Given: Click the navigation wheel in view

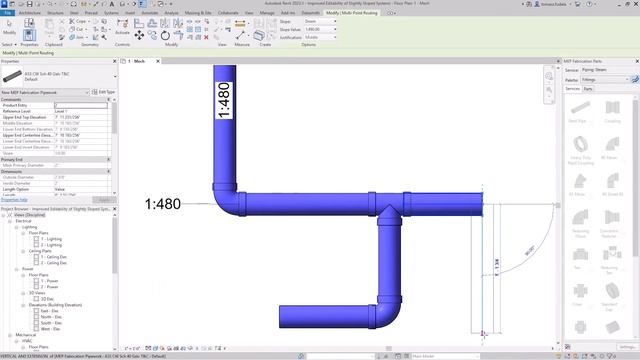Looking at the screenshot, I should click(549, 76).
